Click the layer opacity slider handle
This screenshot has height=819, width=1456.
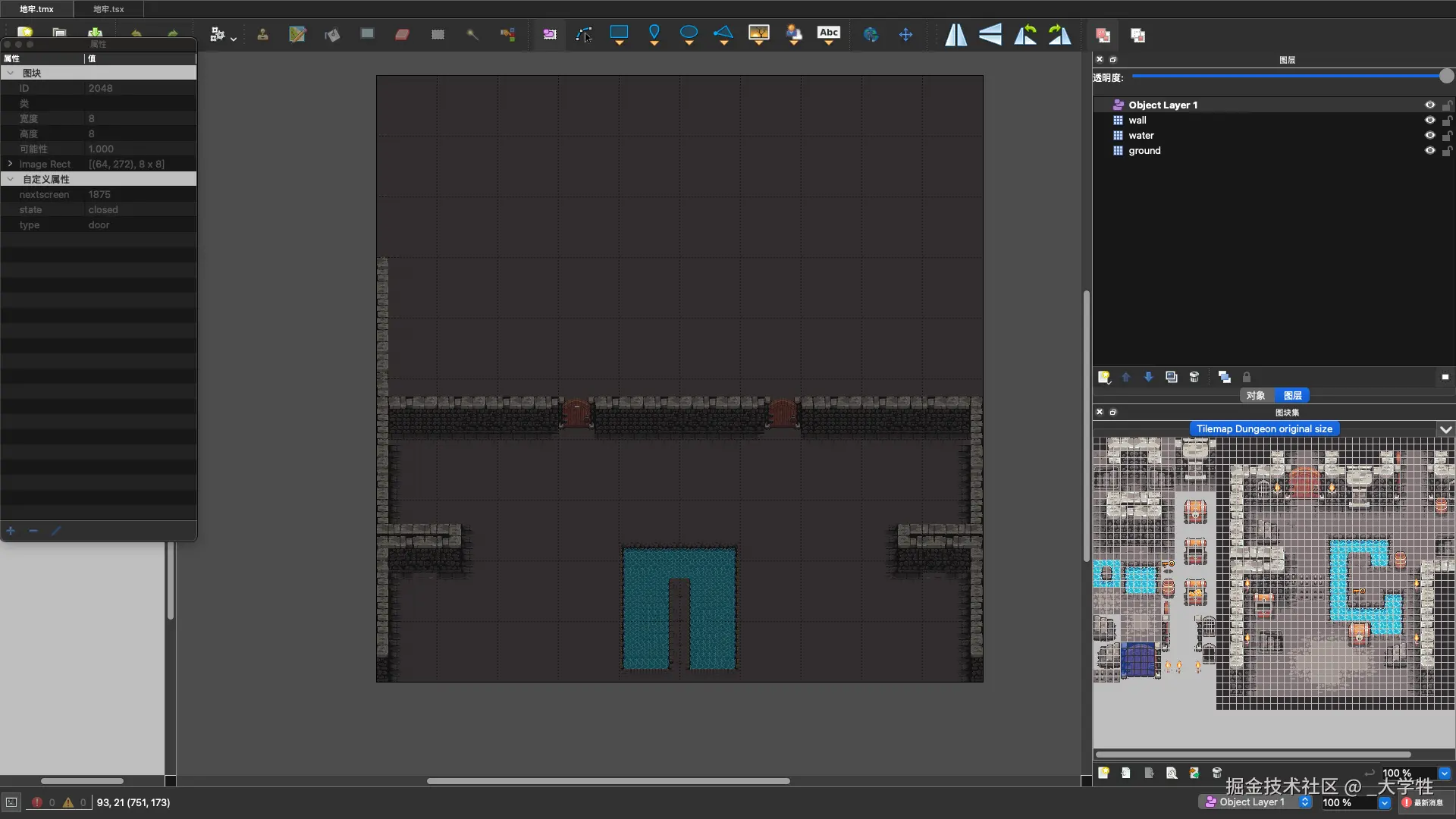pyautogui.click(x=1446, y=77)
